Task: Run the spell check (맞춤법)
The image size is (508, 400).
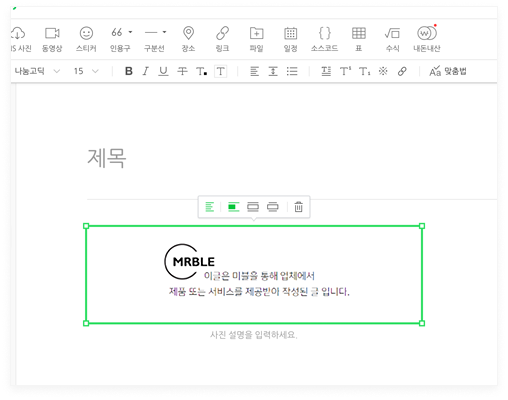Action: click(448, 71)
